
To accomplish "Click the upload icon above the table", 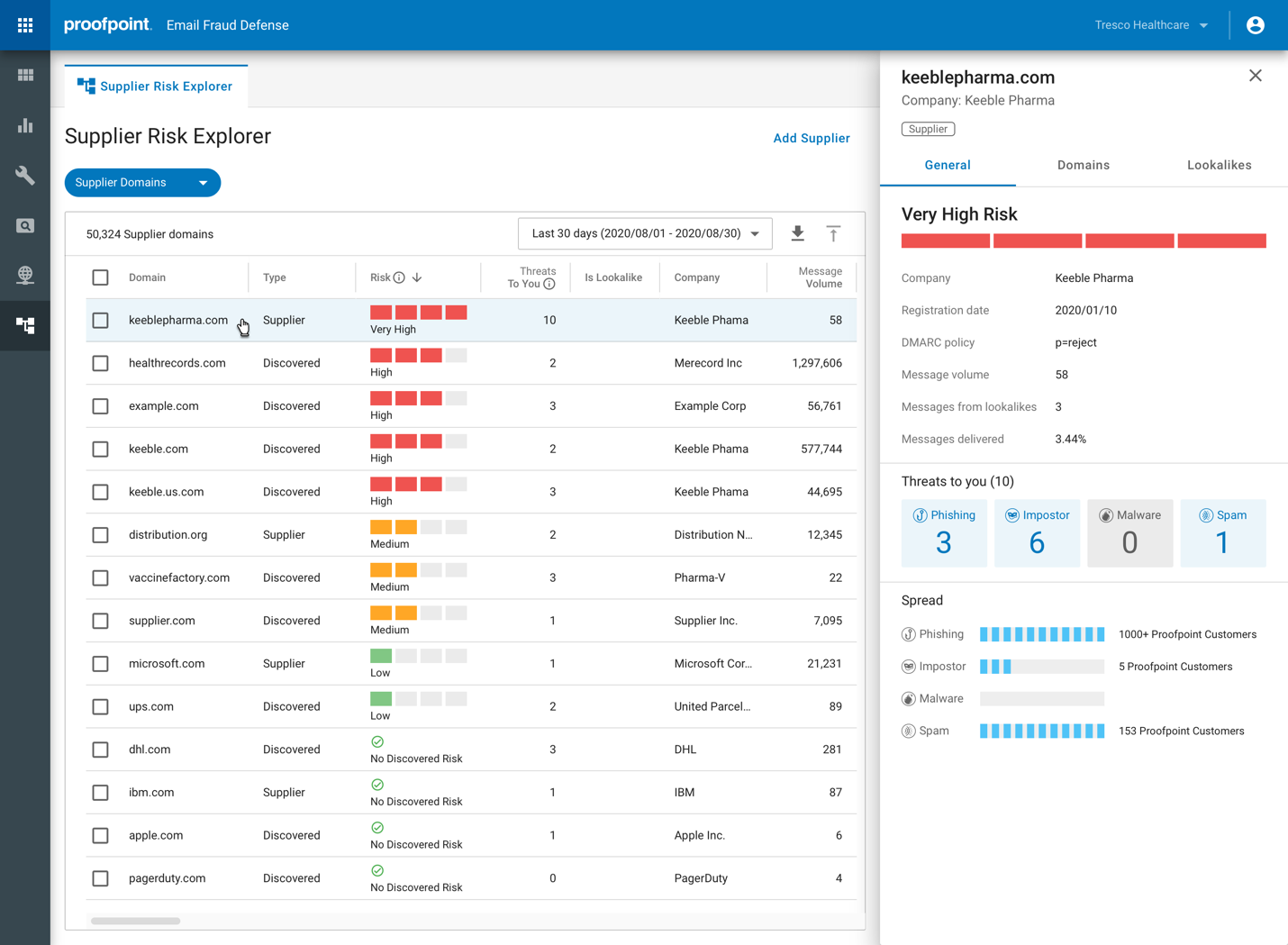I will click(833, 234).
